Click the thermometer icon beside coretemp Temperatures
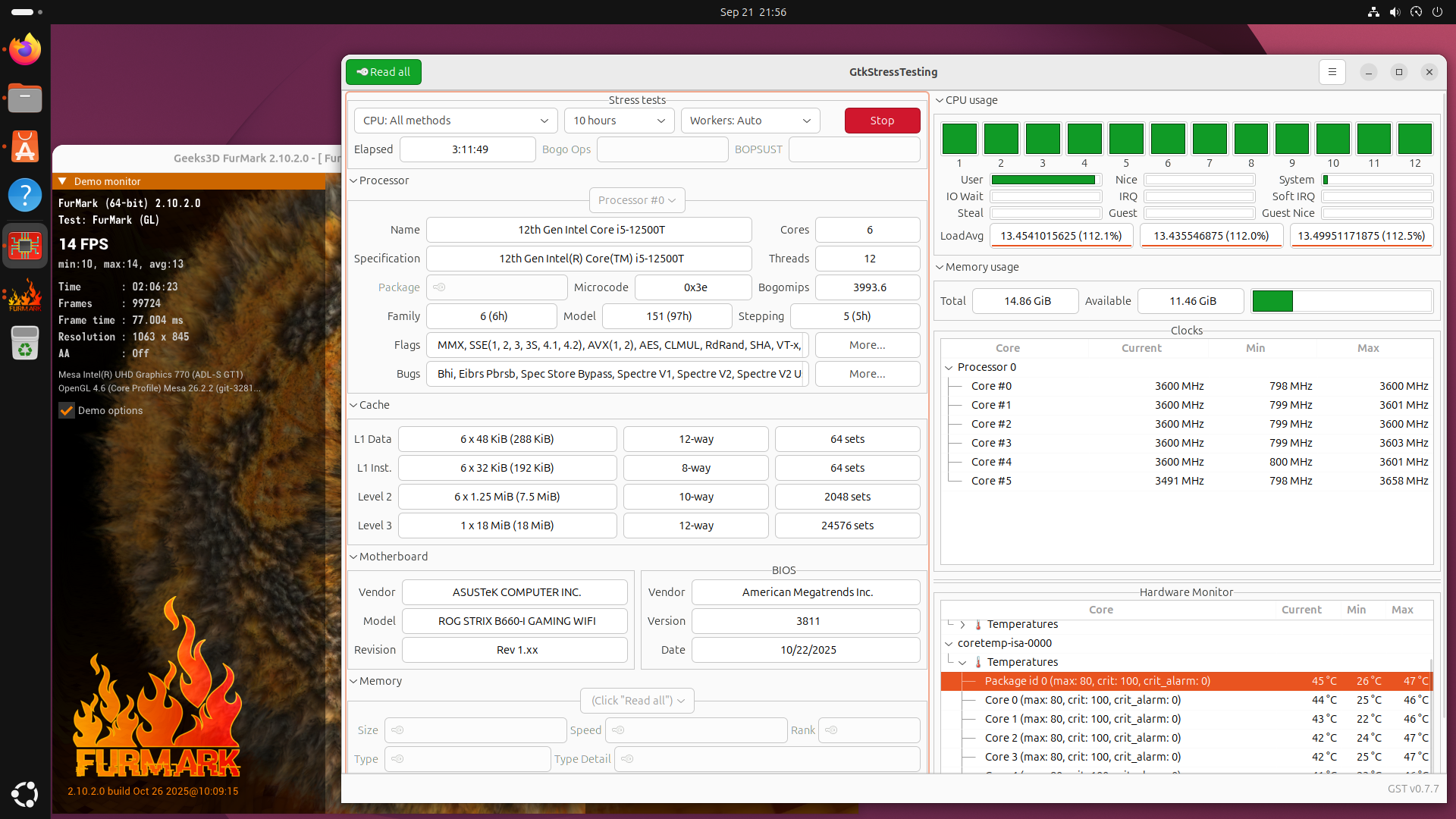Viewport: 1456px width, 819px height. [x=978, y=662]
